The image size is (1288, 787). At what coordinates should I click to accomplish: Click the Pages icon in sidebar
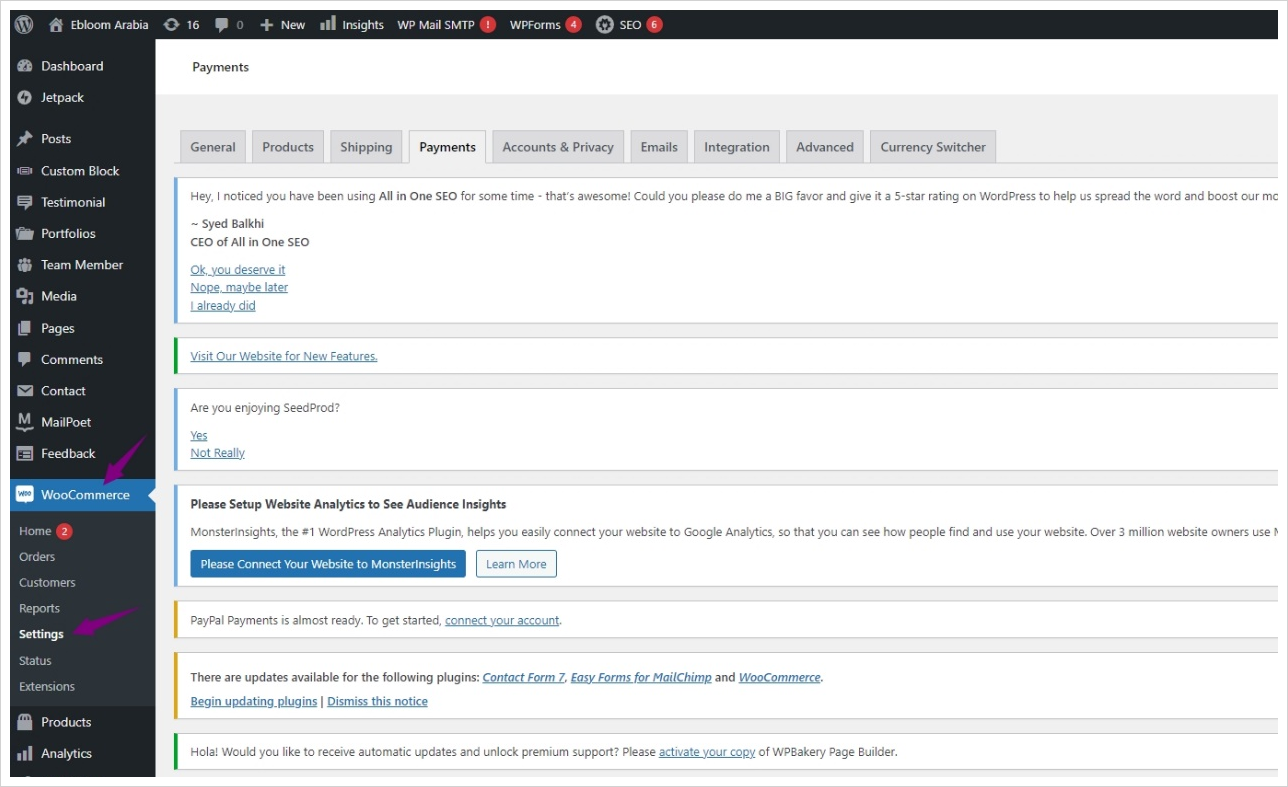(25, 328)
